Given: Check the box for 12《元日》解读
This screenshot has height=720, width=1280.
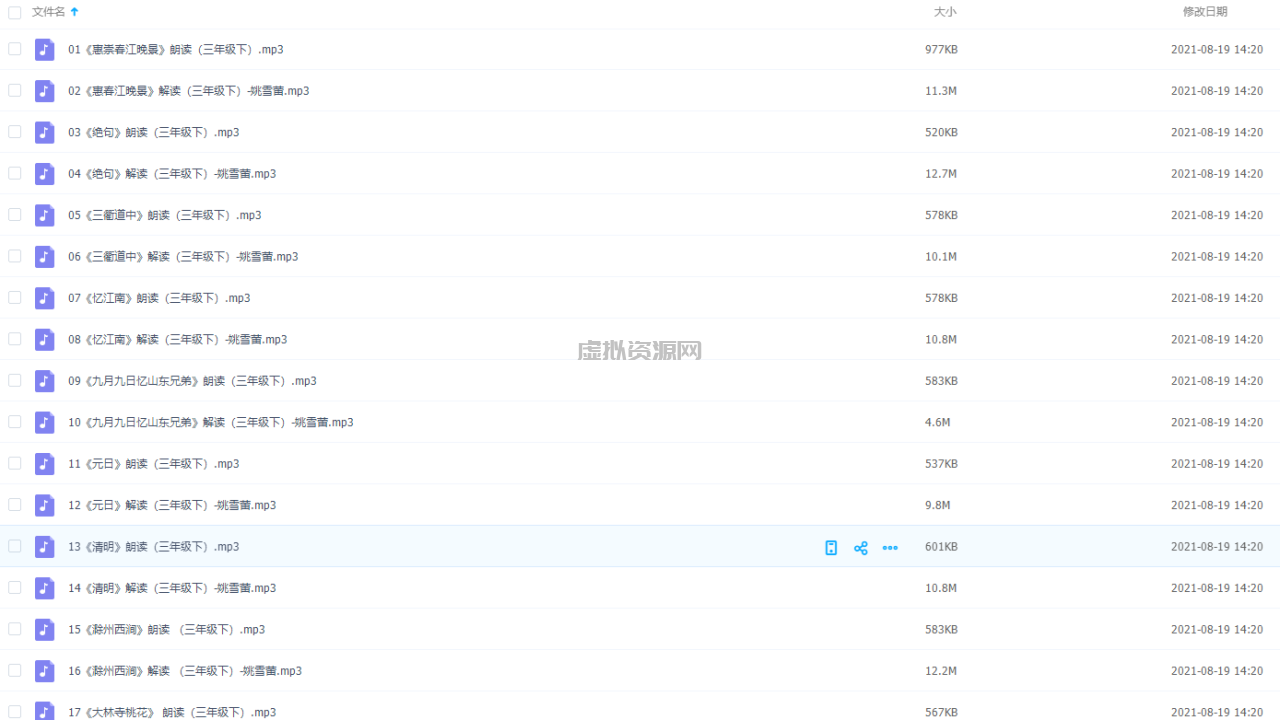Looking at the screenshot, I should (14, 505).
